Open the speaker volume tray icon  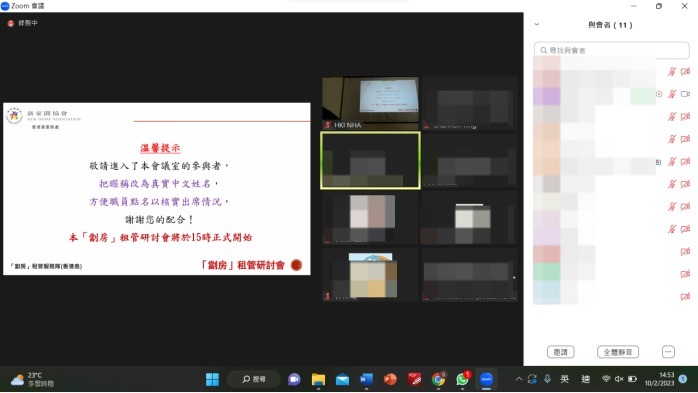[619, 379]
